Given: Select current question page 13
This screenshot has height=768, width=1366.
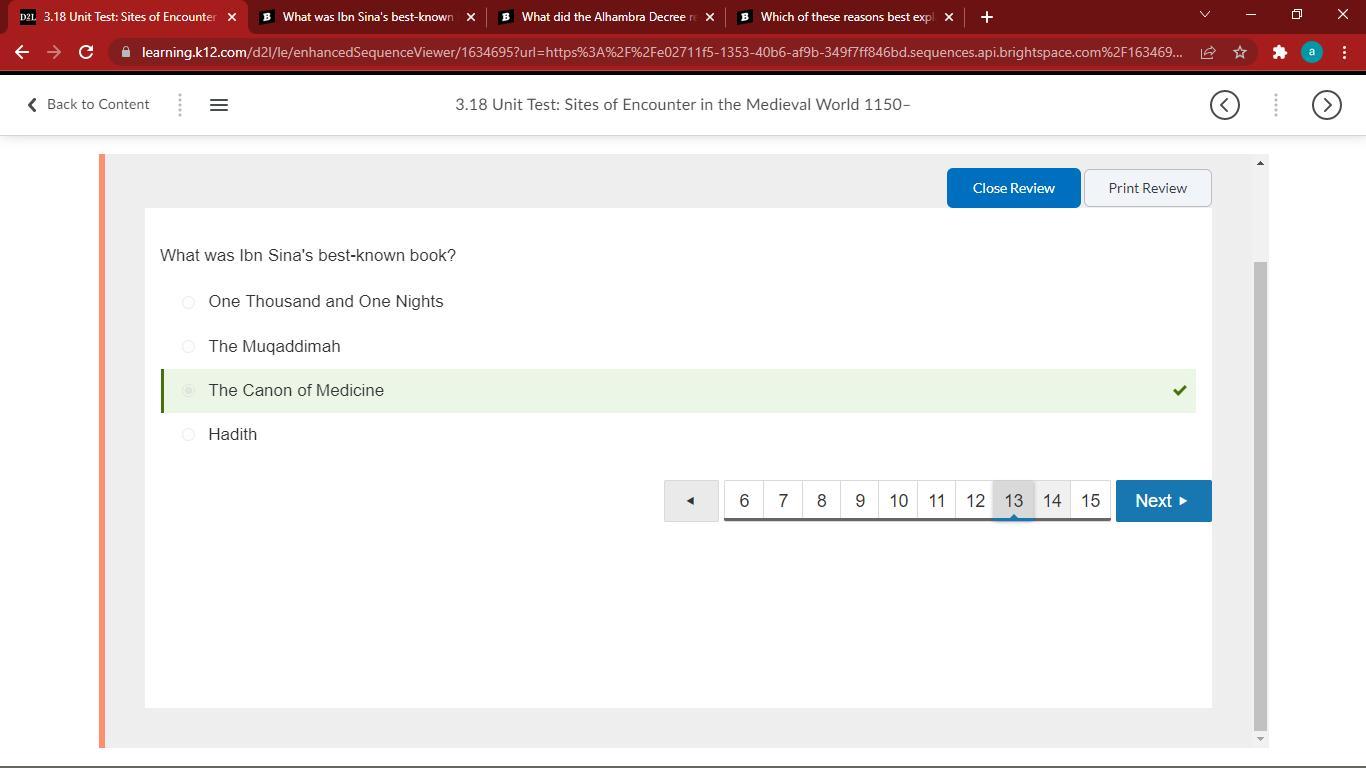Looking at the screenshot, I should pos(1014,501).
